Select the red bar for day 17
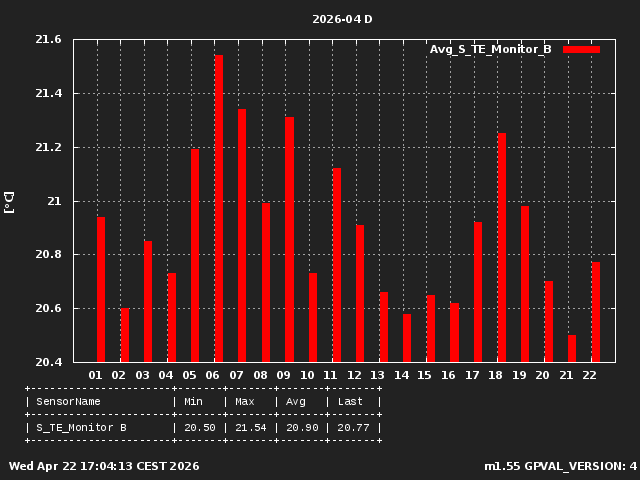 point(478,292)
